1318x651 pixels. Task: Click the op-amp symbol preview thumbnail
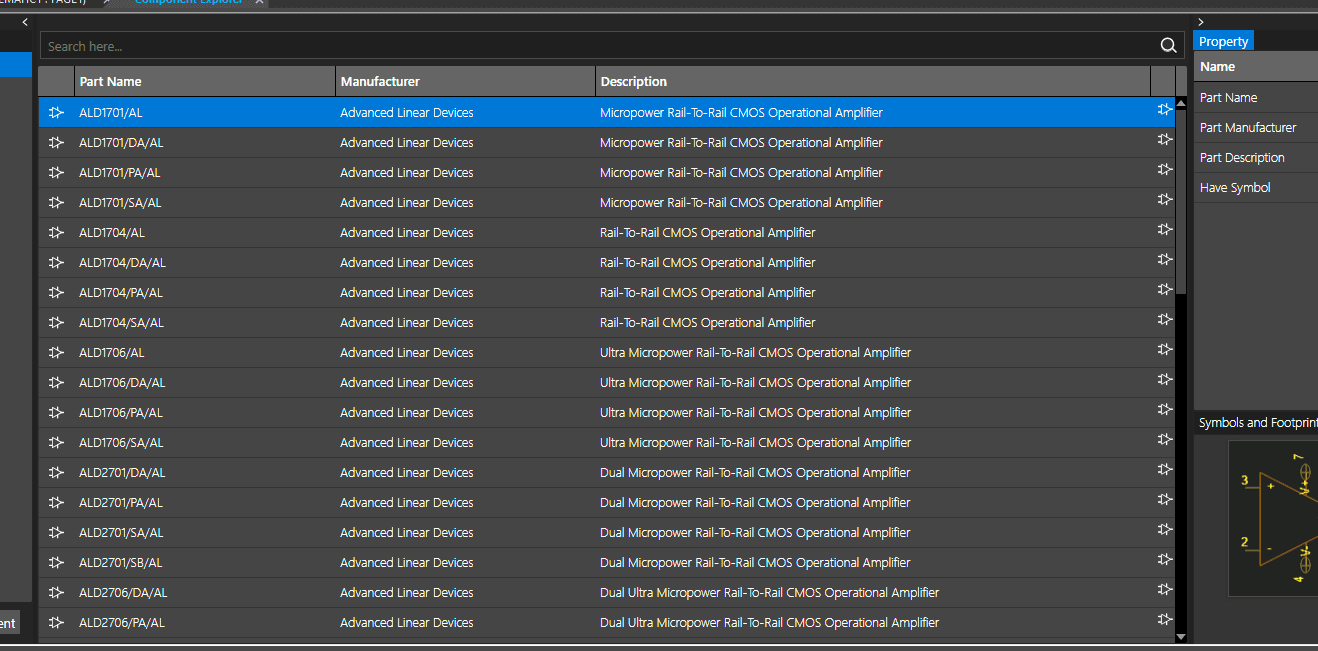click(1273, 518)
